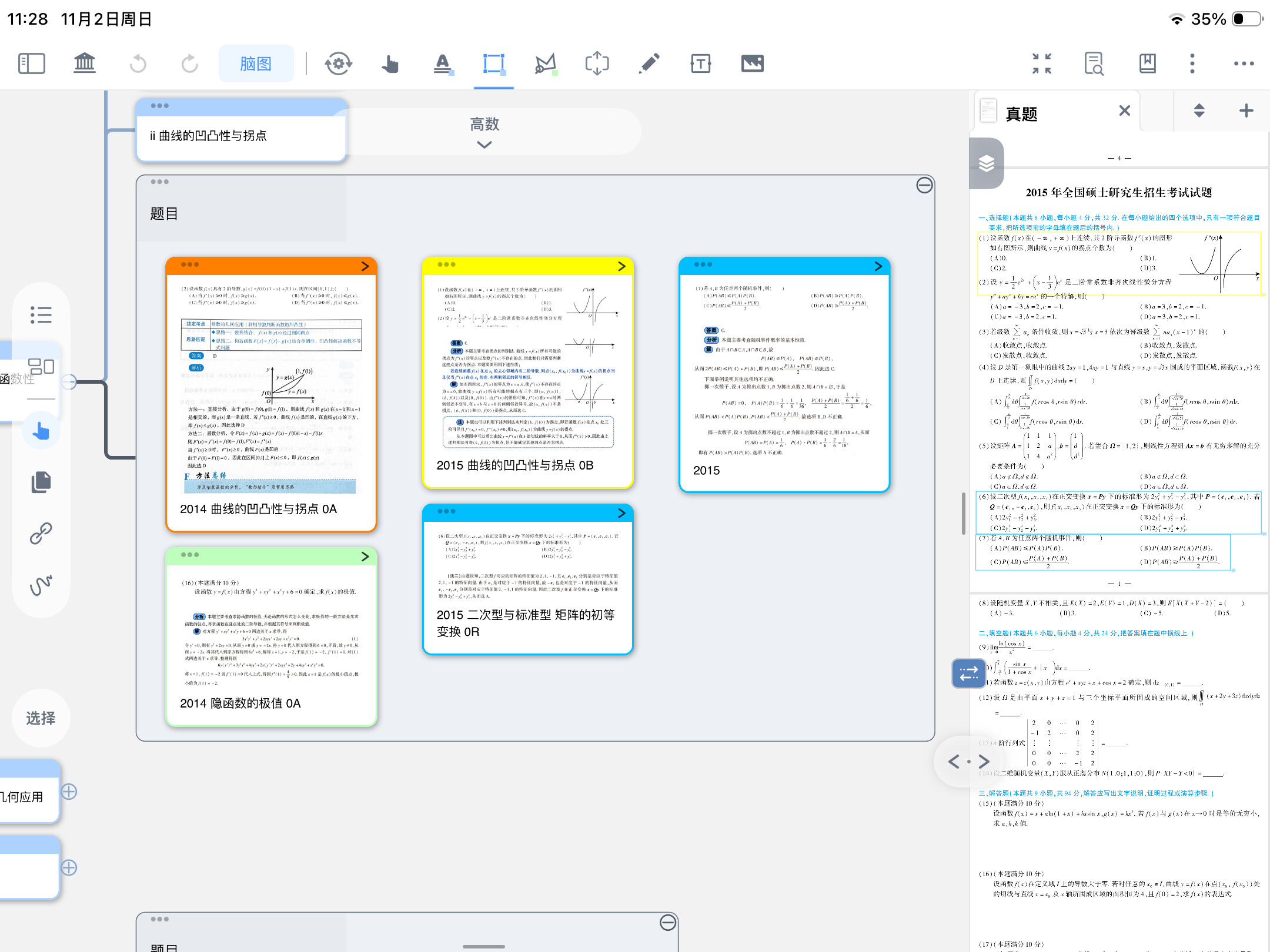Click the layers icon on document panel
The image size is (1270, 952).
pos(987,163)
